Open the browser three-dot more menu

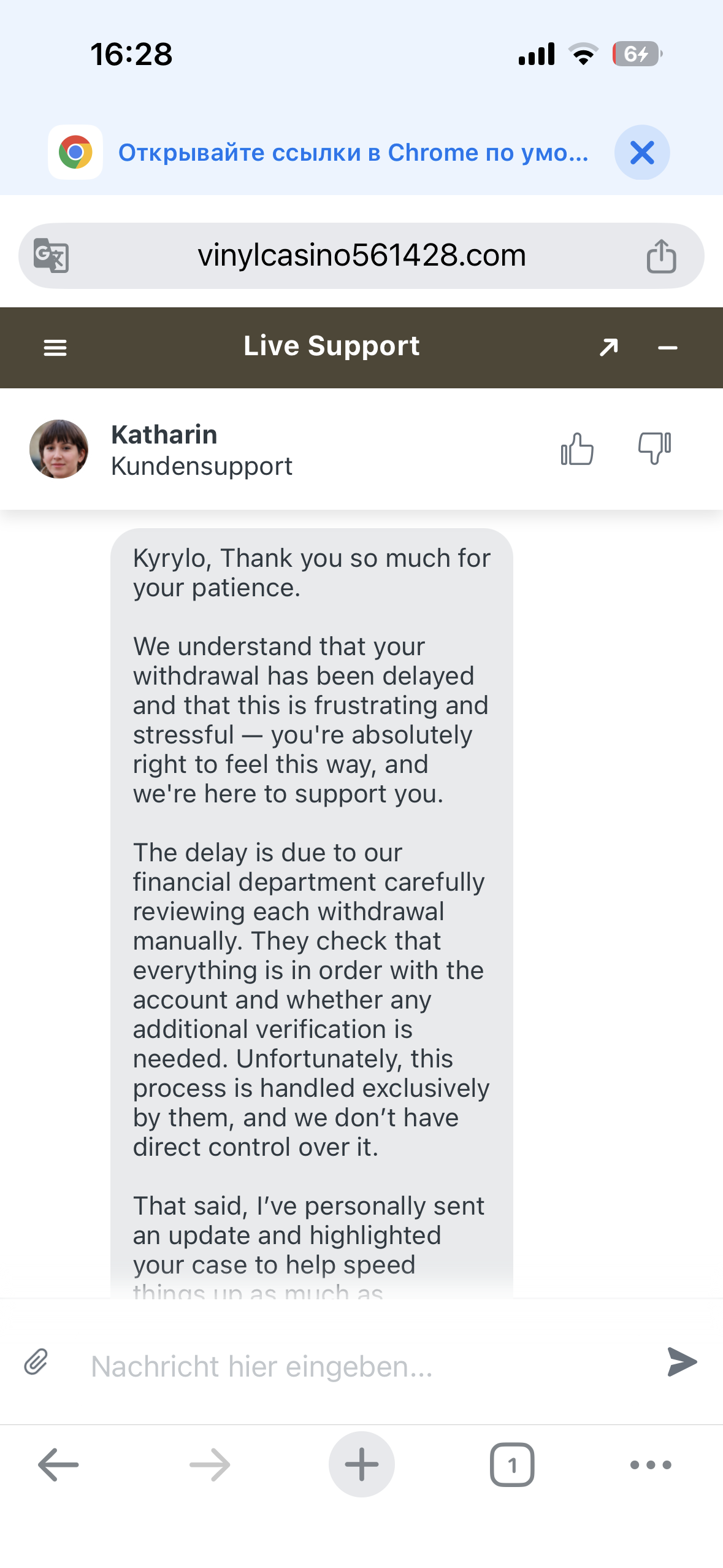point(651,1464)
